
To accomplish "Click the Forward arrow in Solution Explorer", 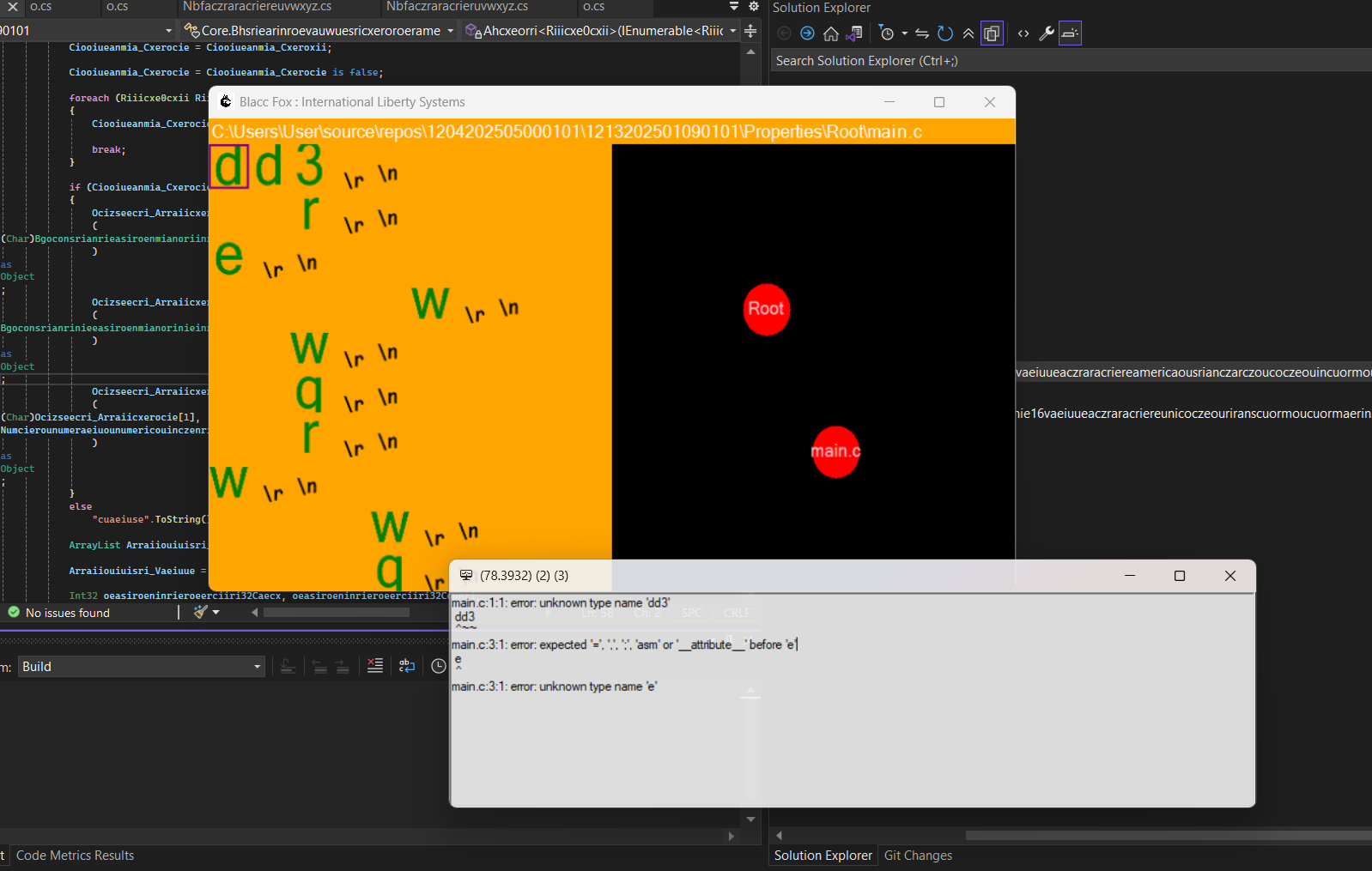I will click(x=807, y=33).
